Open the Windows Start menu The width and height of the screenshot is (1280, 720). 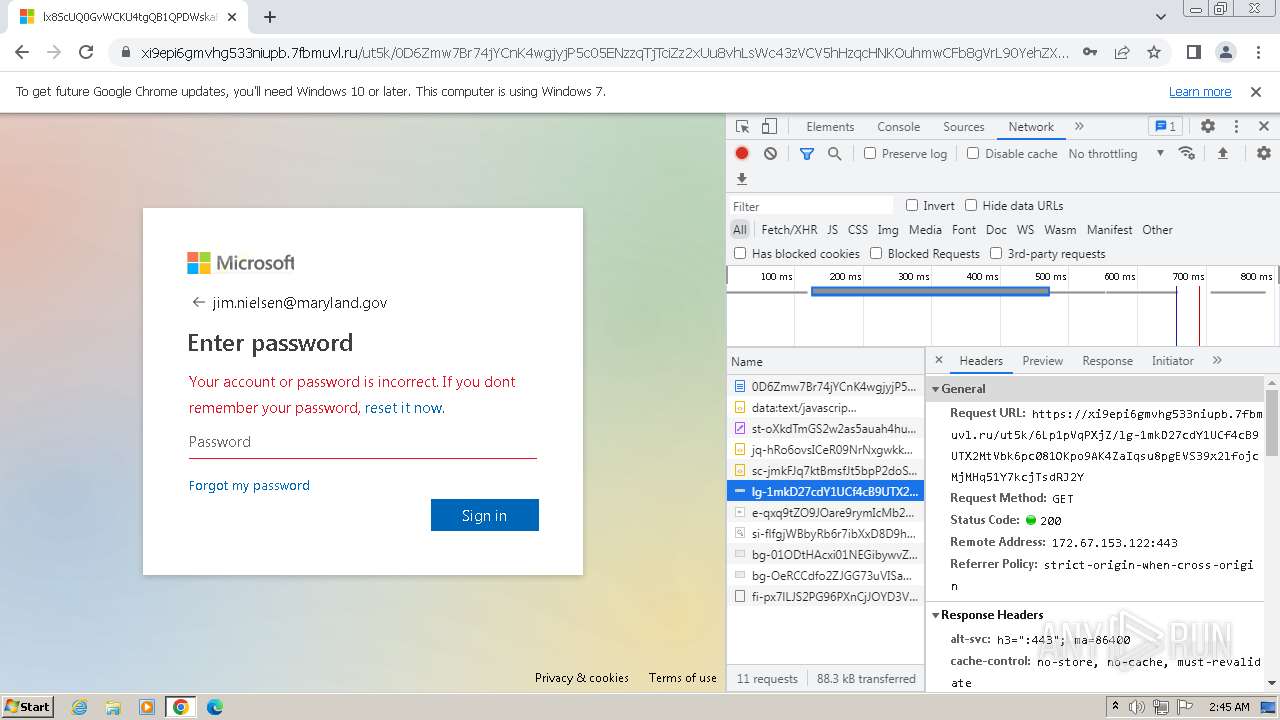click(27, 706)
